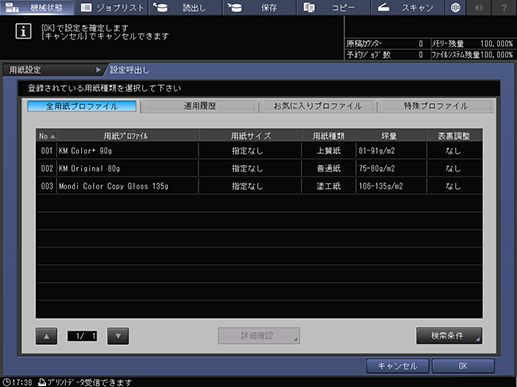
Task: Select the 適用履歴 tab
Action: point(200,106)
